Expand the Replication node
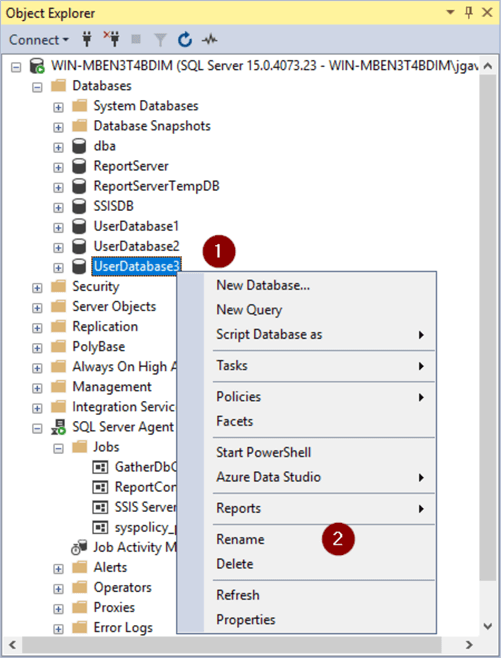This screenshot has height=658, width=501. coord(37,328)
